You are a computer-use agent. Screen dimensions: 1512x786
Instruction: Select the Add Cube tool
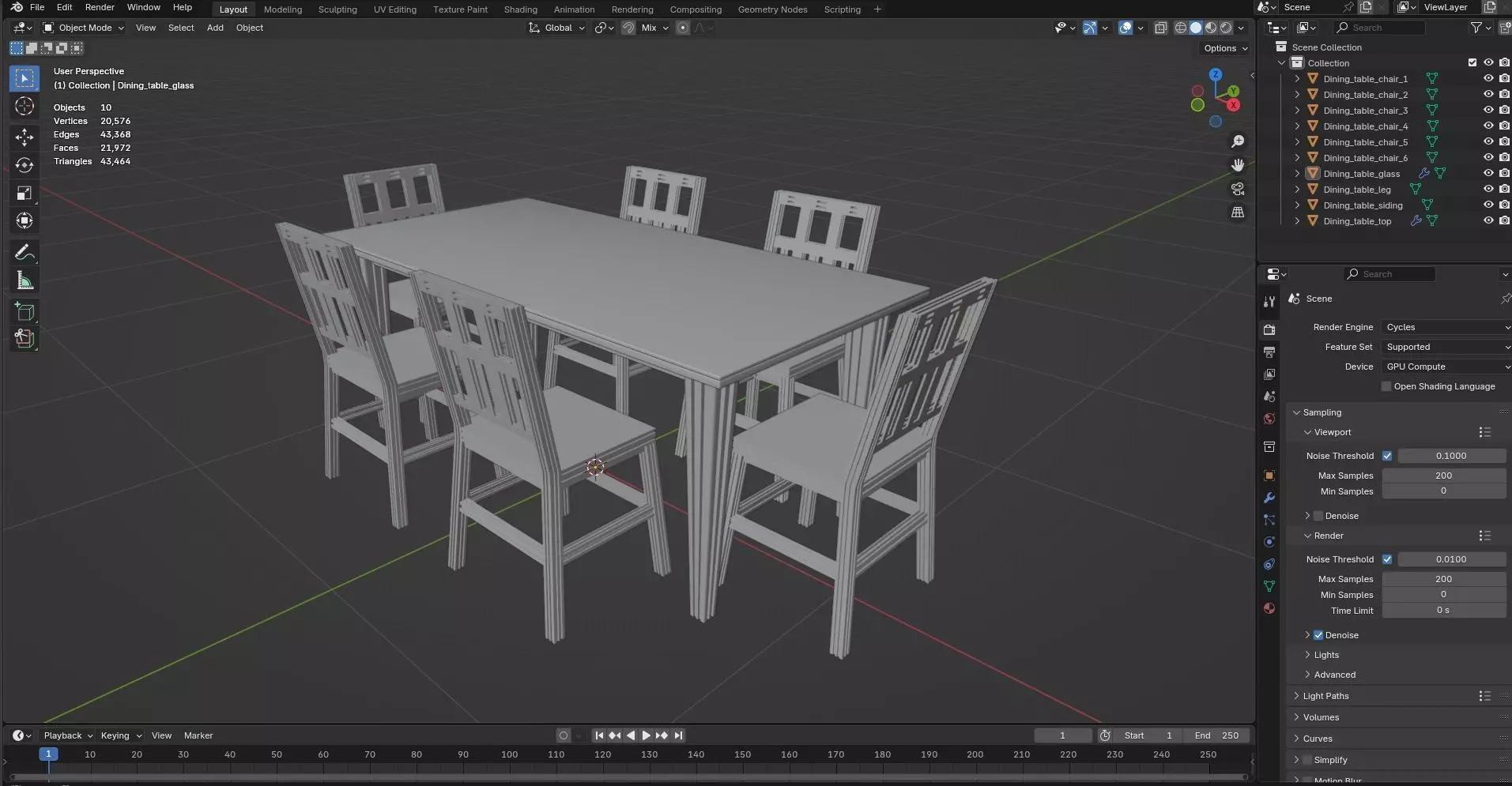click(x=25, y=311)
